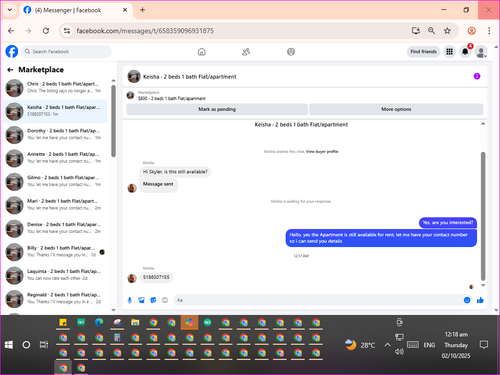
Task: Click the chat scrollbar down arrow
Action: (x=483, y=285)
